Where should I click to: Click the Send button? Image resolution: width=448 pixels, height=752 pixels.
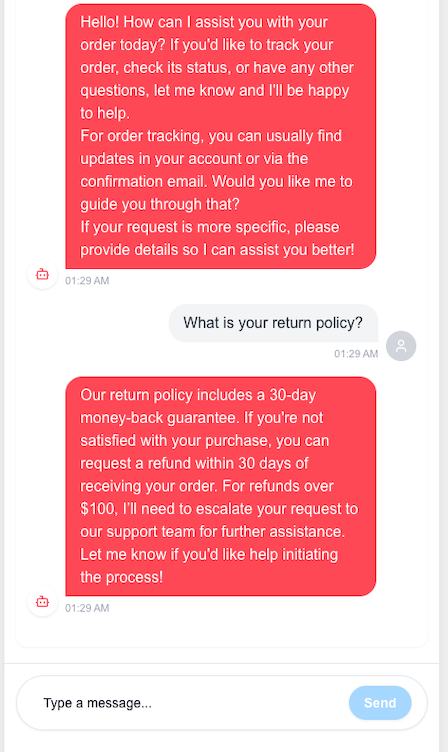click(x=380, y=703)
